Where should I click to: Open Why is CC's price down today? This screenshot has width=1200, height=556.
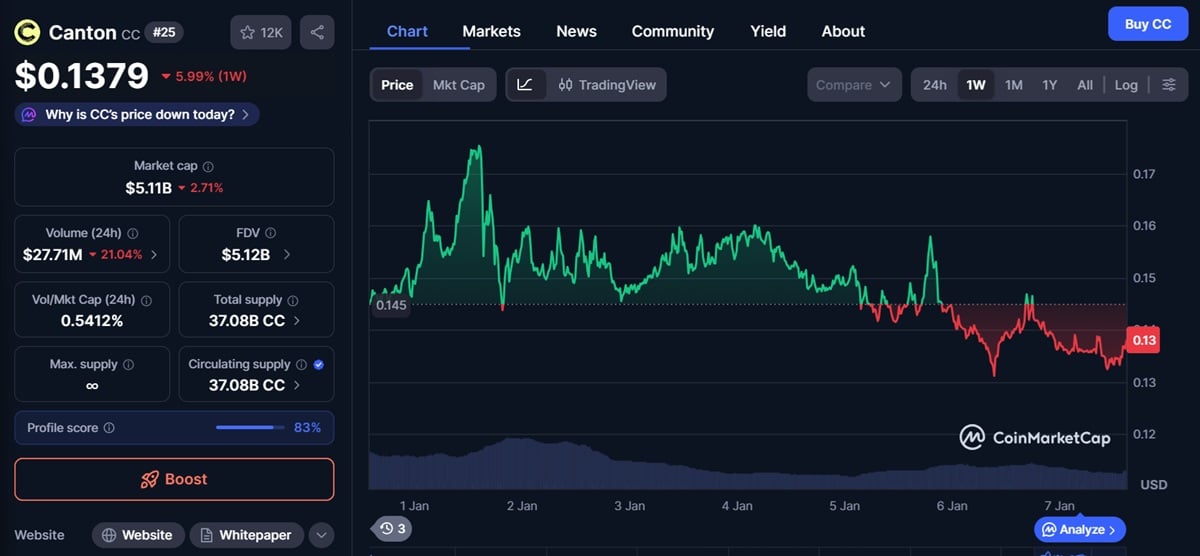coord(137,115)
